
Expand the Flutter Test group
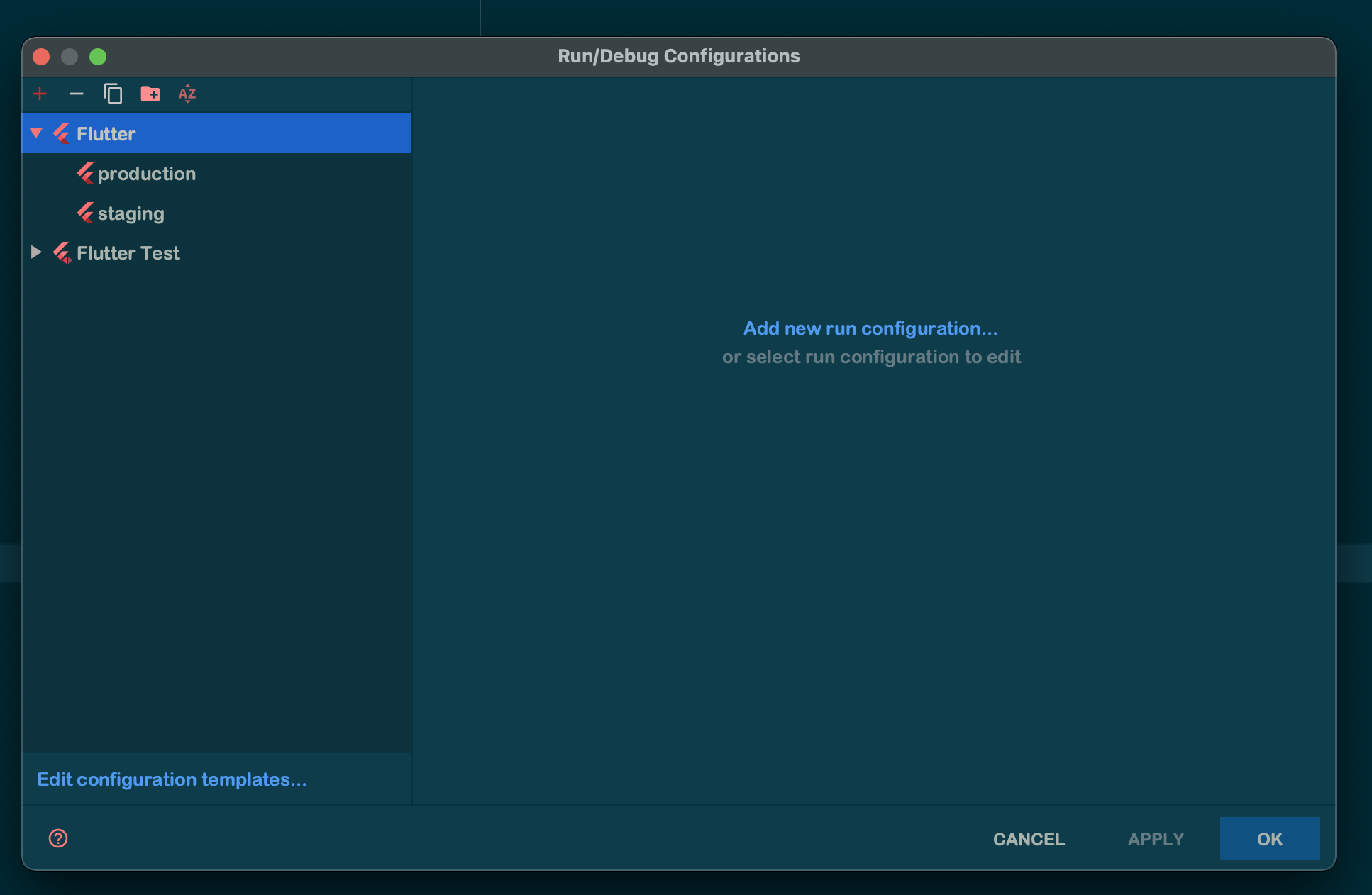point(36,252)
